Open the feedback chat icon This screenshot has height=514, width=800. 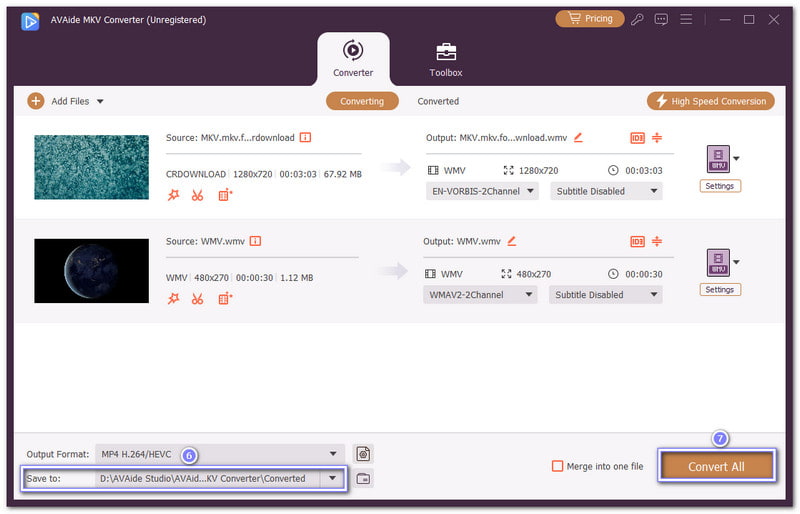pos(661,19)
